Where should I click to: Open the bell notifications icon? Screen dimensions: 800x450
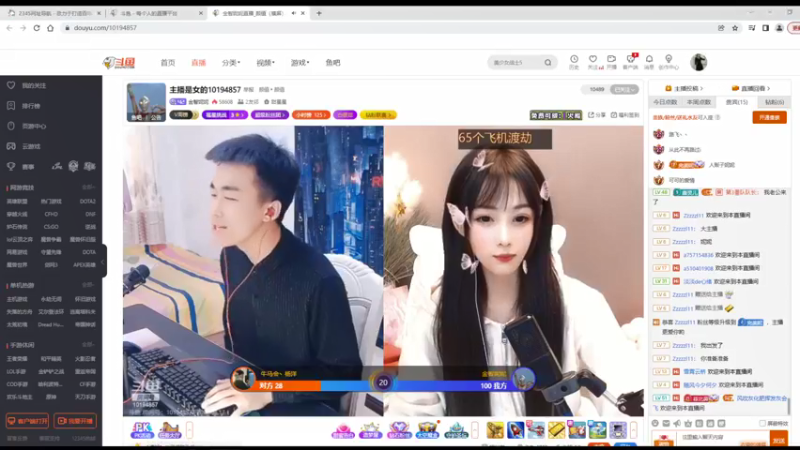click(x=649, y=61)
